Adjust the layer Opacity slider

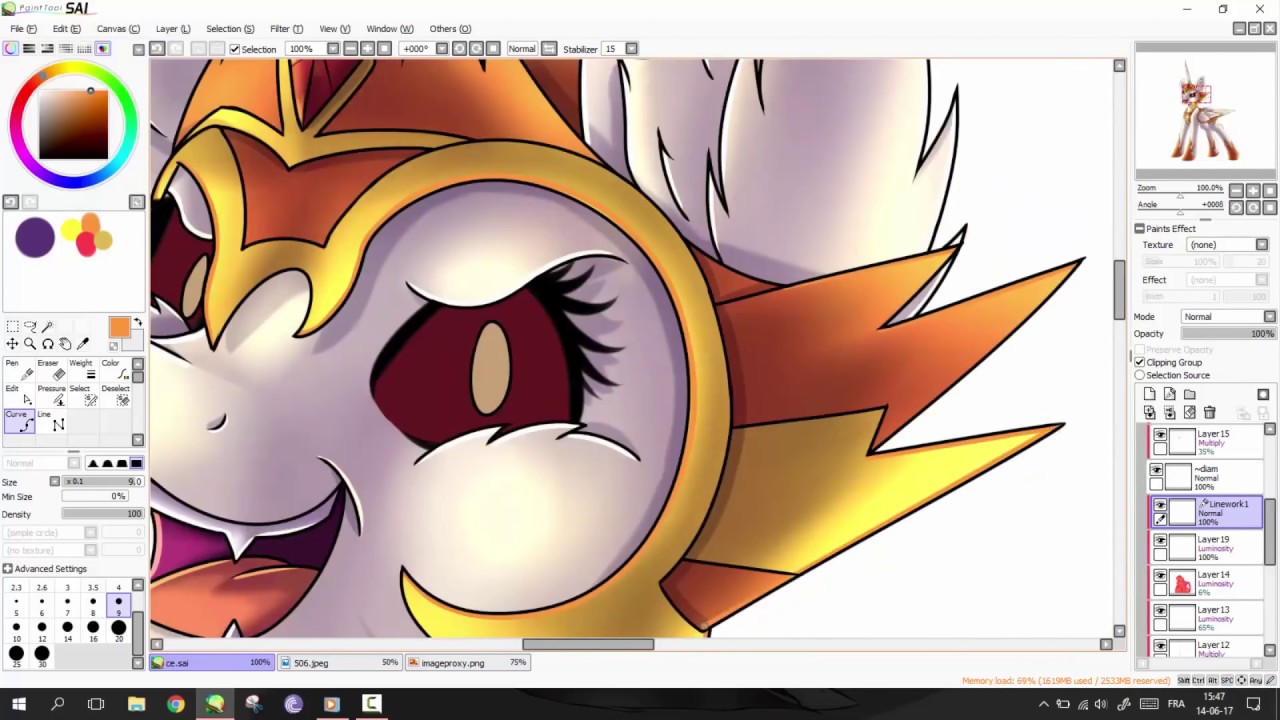click(1228, 334)
